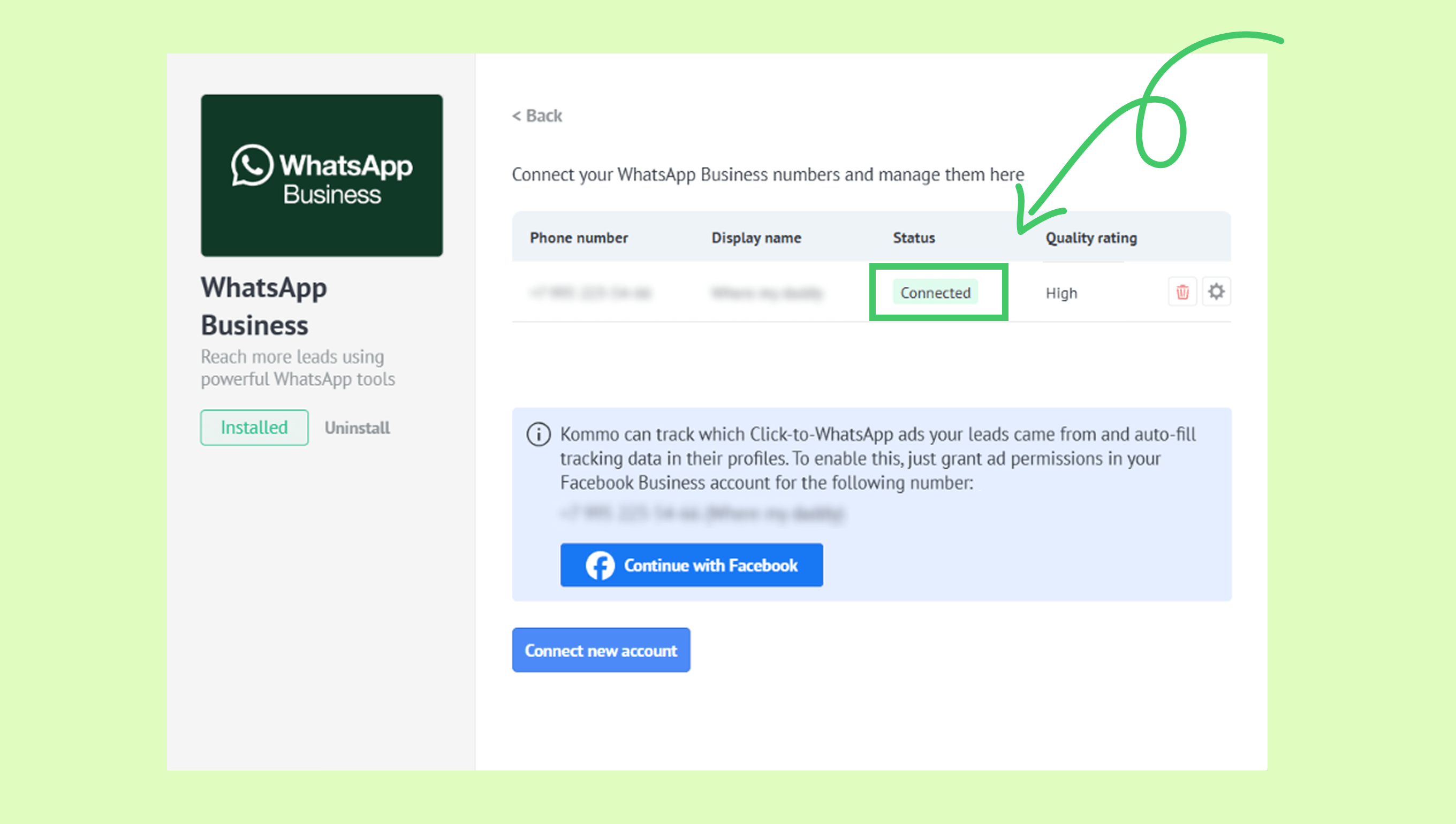The width and height of the screenshot is (1456, 824).
Task: Click the info icon in blue notice
Action: pos(539,434)
